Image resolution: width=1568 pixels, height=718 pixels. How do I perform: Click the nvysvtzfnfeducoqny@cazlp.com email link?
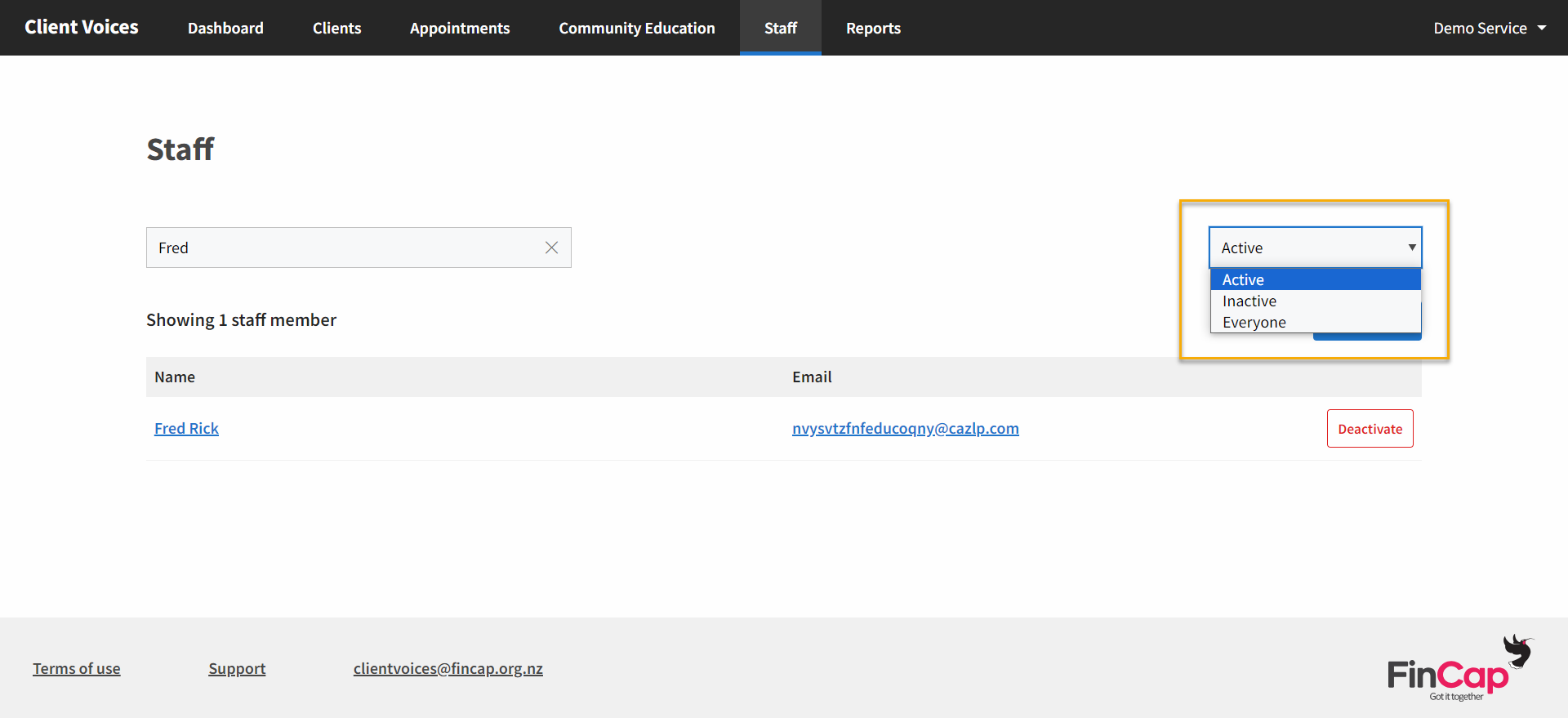click(x=905, y=428)
